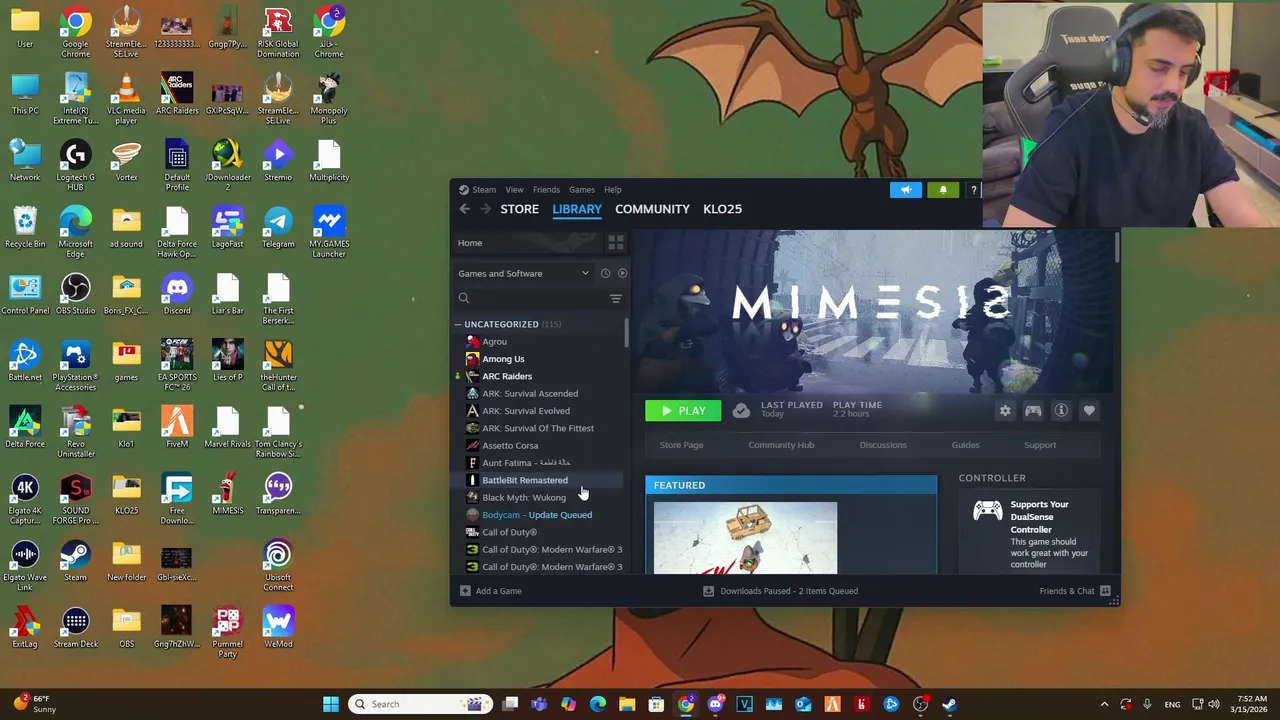This screenshot has width=1280, height=720.
Task: Open Downloads Paused status
Action: (x=780, y=591)
